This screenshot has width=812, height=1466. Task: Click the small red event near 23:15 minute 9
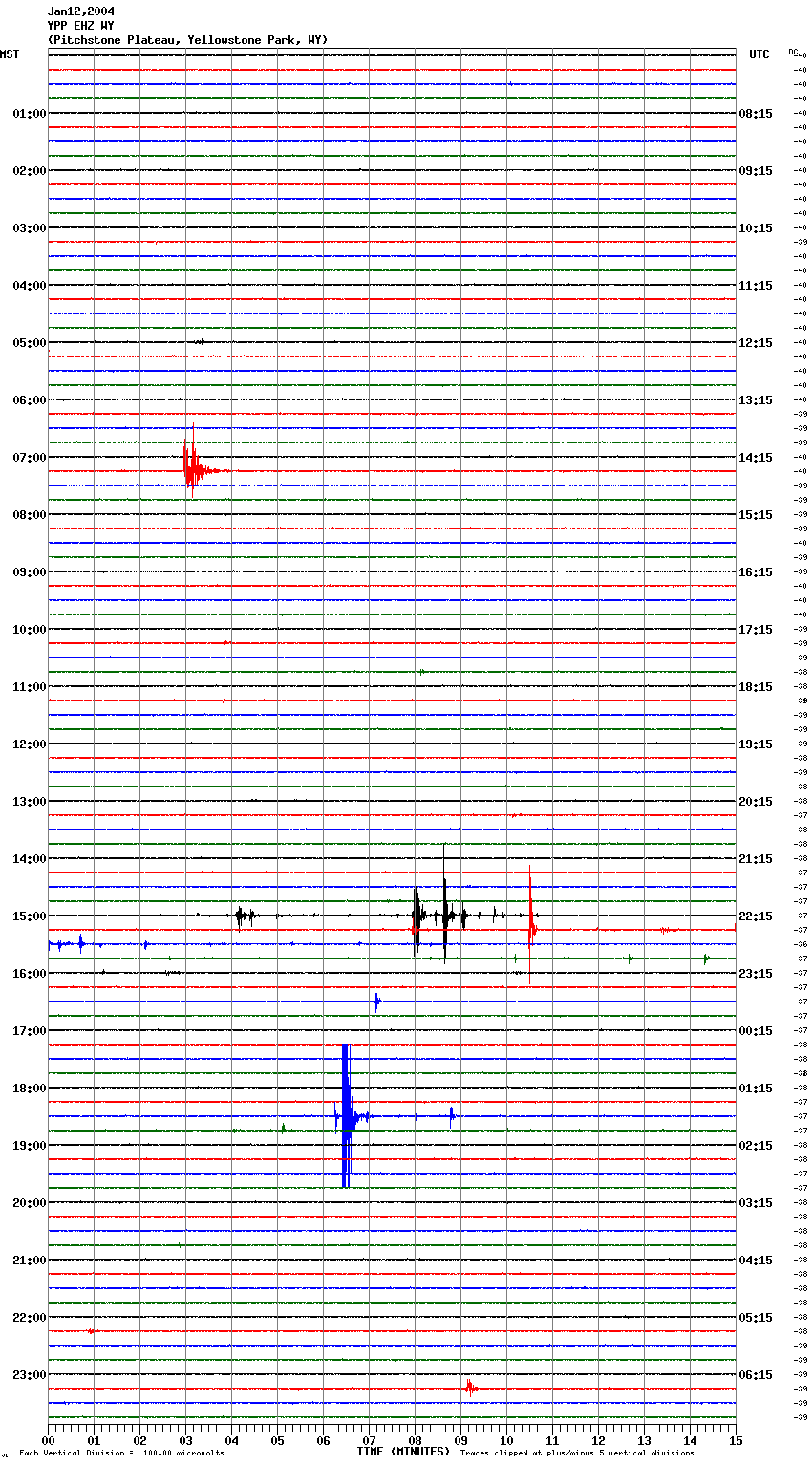tap(470, 1389)
